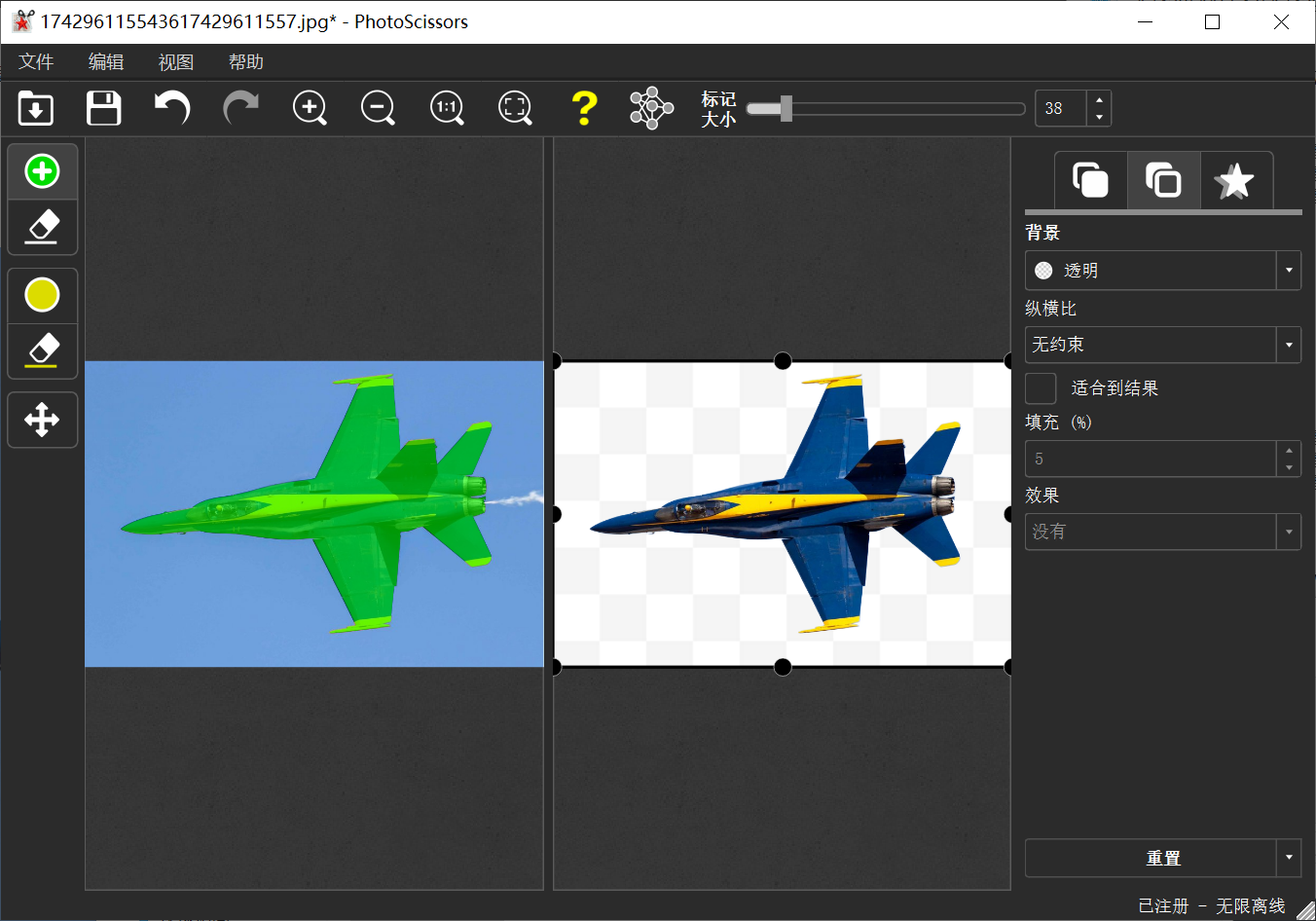1316x921 pixels.
Task: Click the 已注册 - 无限离线 status text
Action: (1212, 906)
